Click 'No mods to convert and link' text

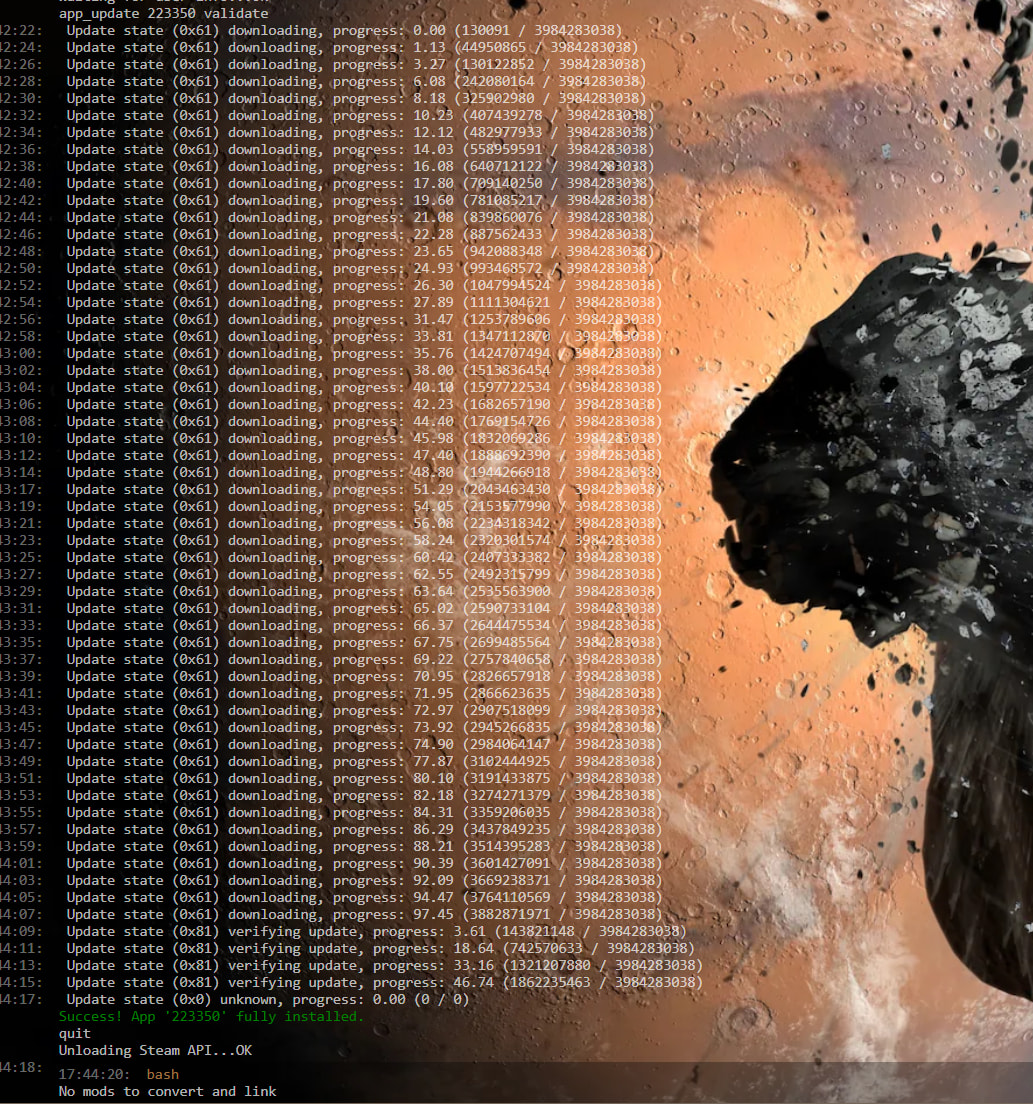point(167,1091)
